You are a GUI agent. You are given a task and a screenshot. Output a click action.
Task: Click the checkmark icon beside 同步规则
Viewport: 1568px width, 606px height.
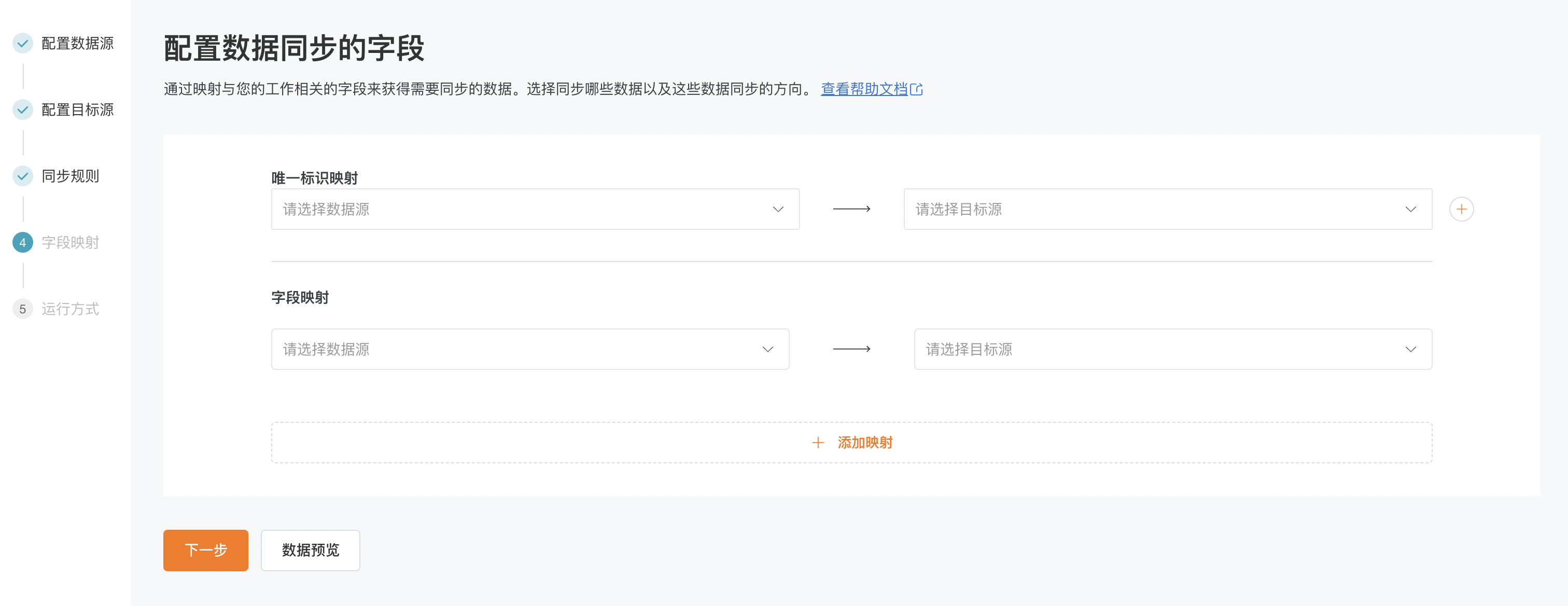22,176
